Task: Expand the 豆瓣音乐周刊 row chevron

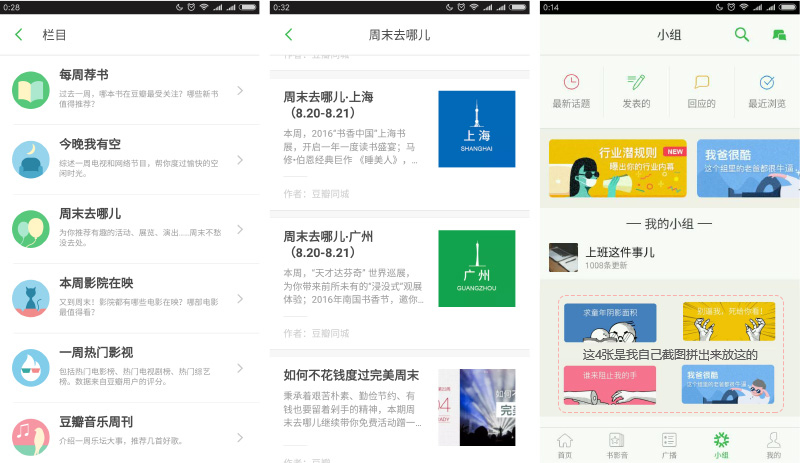Action: click(240, 437)
